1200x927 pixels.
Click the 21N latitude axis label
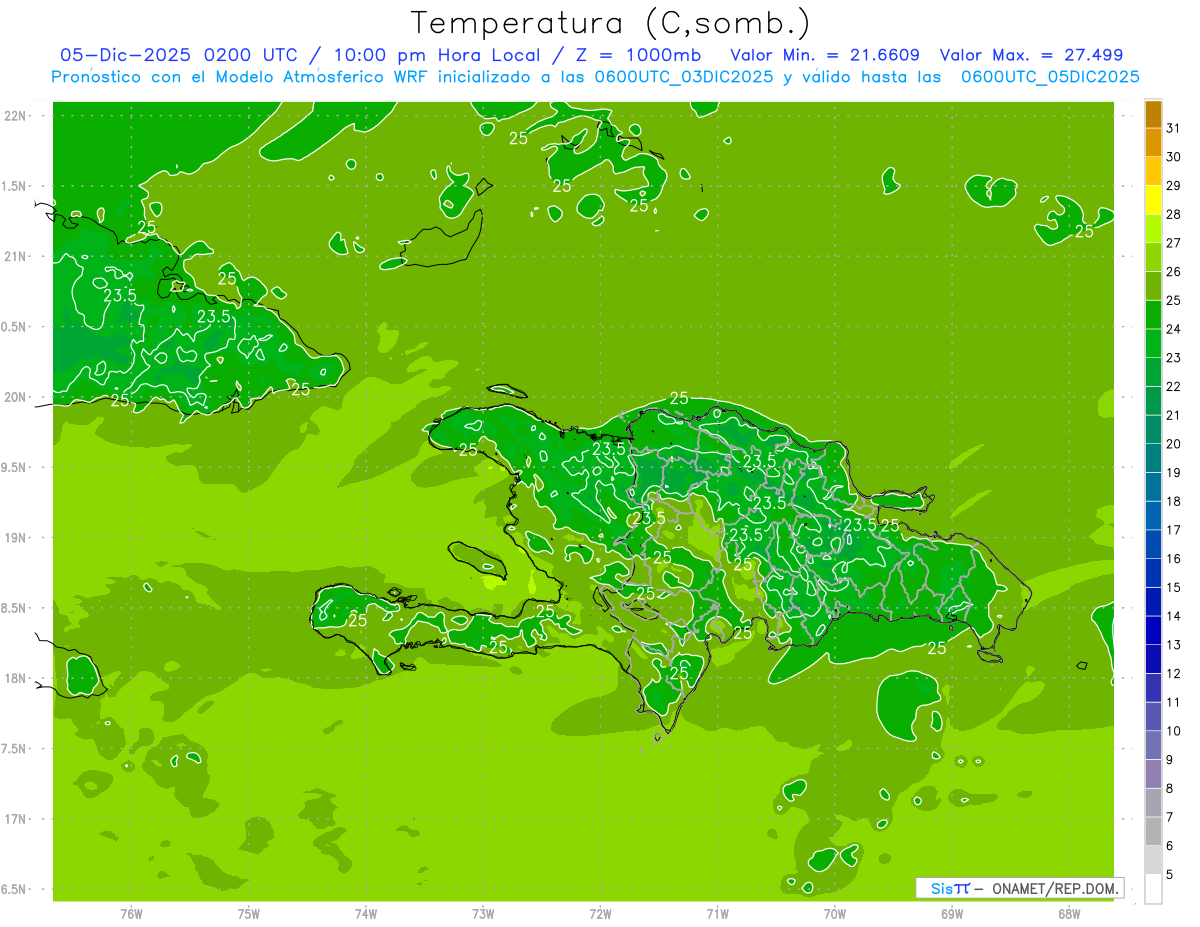pyautogui.click(x=15, y=256)
